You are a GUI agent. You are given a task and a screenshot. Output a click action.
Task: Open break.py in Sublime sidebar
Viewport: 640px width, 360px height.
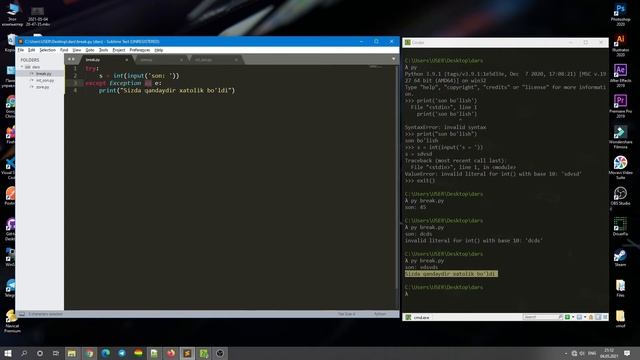coord(43,73)
